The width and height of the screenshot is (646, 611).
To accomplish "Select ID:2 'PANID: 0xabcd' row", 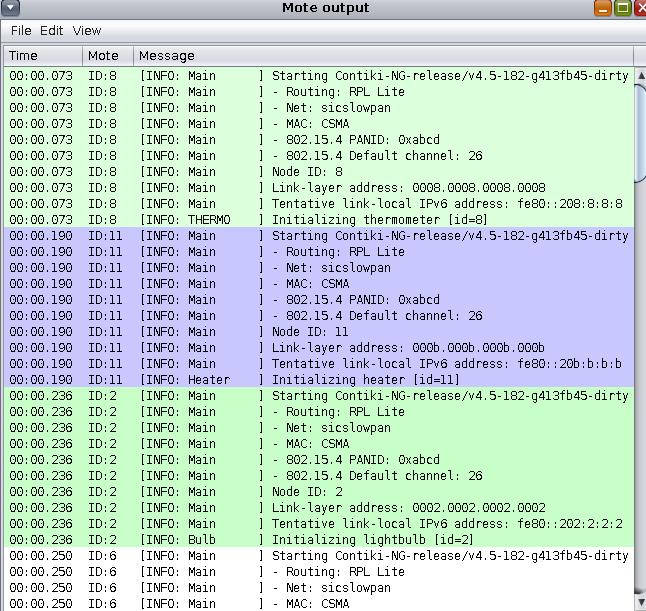I will point(318,459).
